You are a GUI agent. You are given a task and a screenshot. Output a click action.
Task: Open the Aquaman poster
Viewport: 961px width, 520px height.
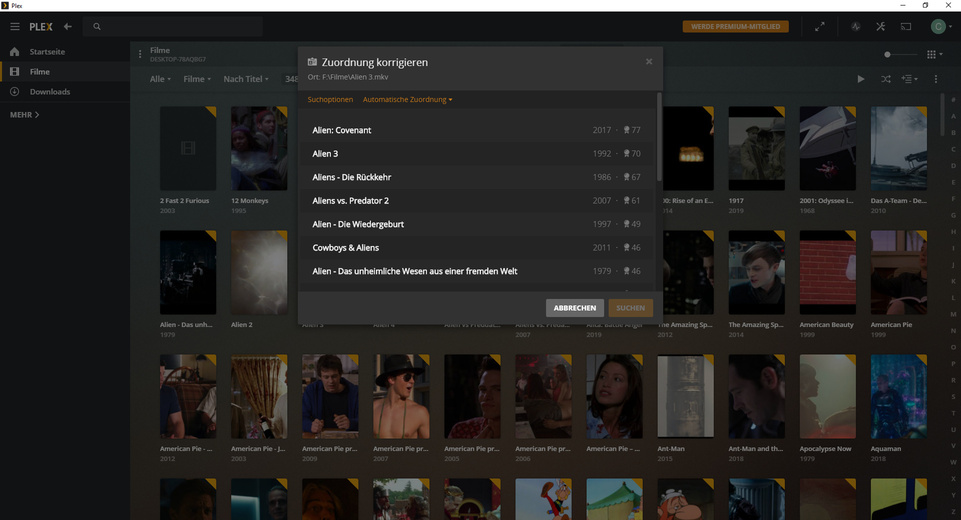[899, 396]
